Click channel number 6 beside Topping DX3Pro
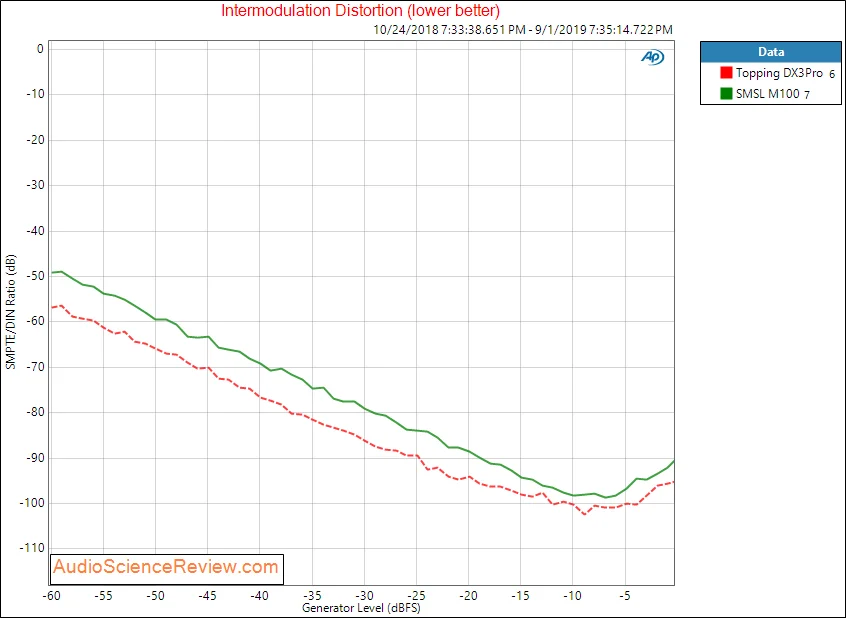Screen dimensions: 846x618 pyautogui.click(x=832, y=74)
